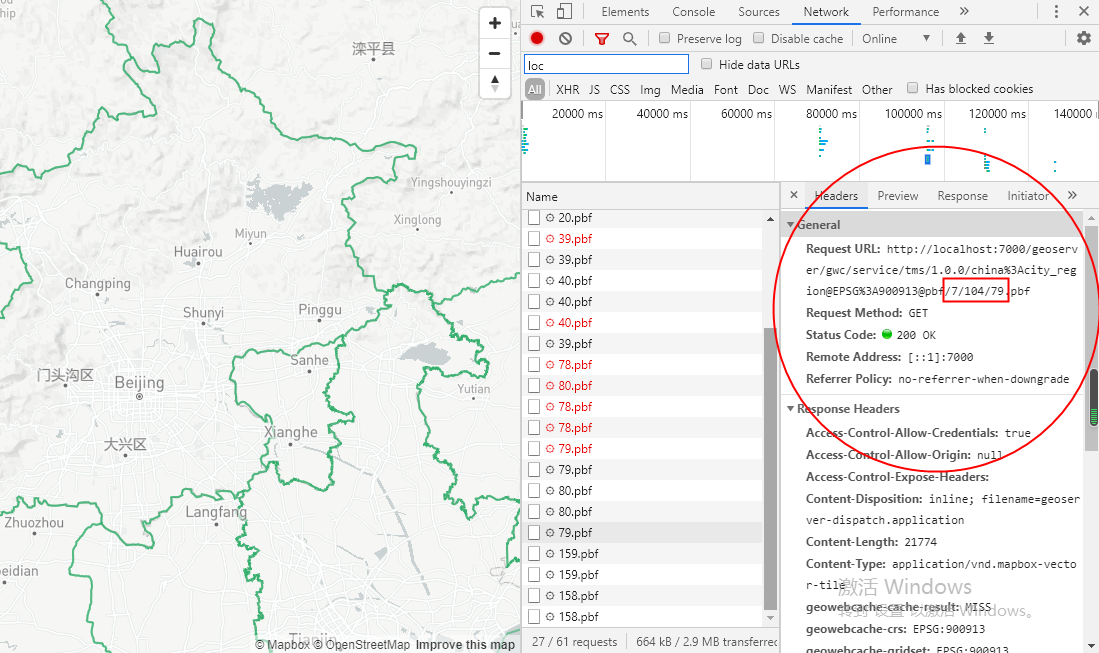Image resolution: width=1099 pixels, height=653 pixels.
Task: Toggle the device toolbar icon
Action: point(564,12)
